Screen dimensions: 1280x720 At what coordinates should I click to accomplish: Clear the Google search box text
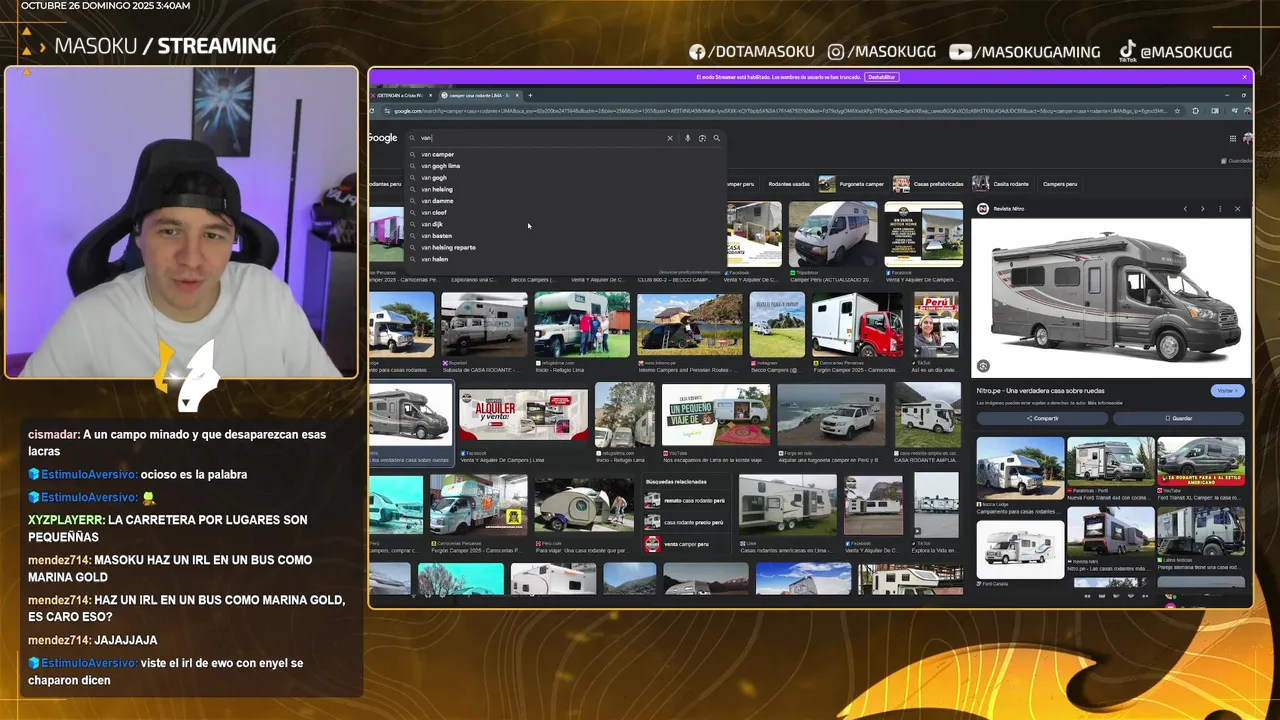tap(670, 138)
